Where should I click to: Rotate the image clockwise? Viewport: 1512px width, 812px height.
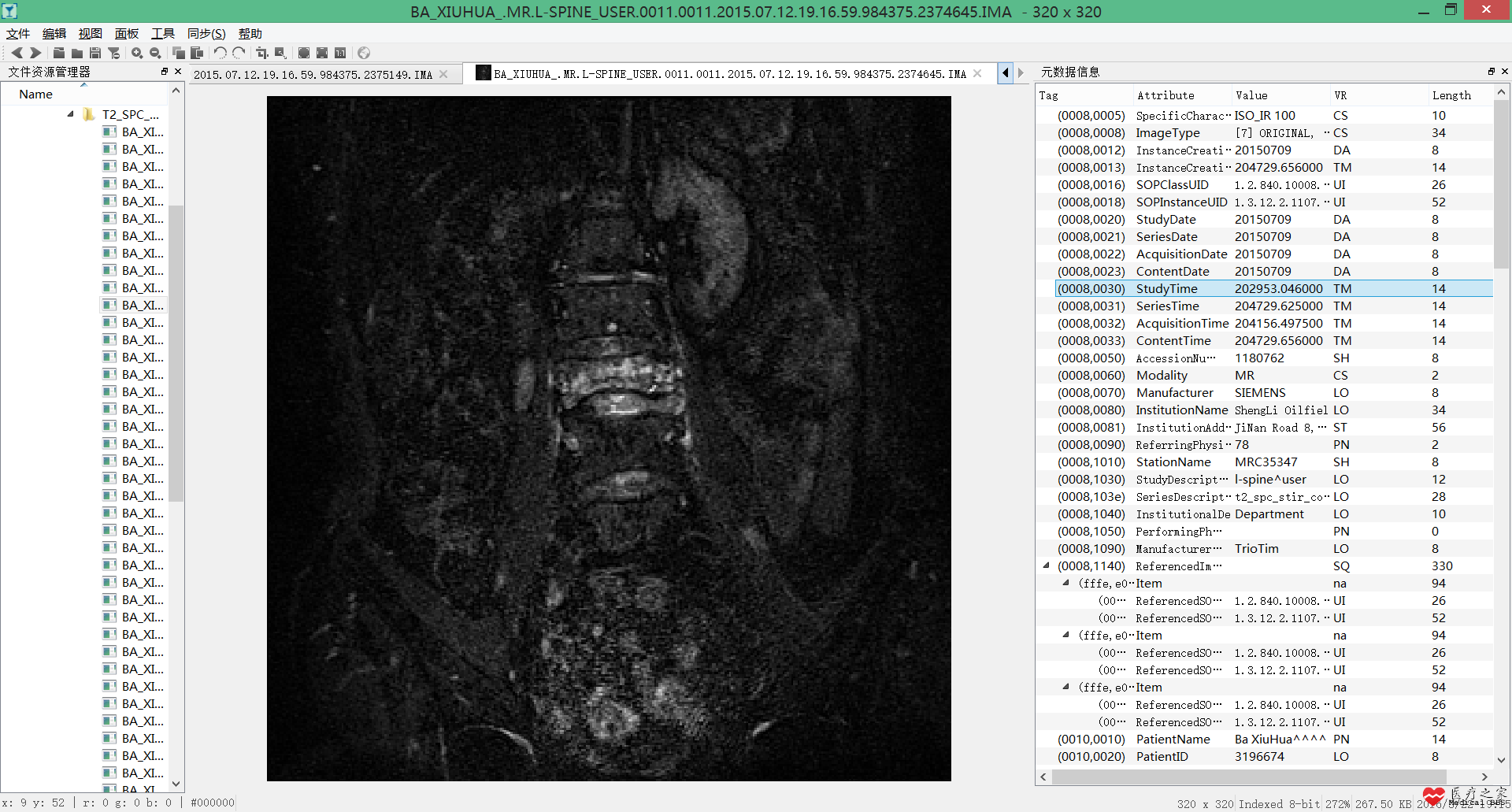239,53
